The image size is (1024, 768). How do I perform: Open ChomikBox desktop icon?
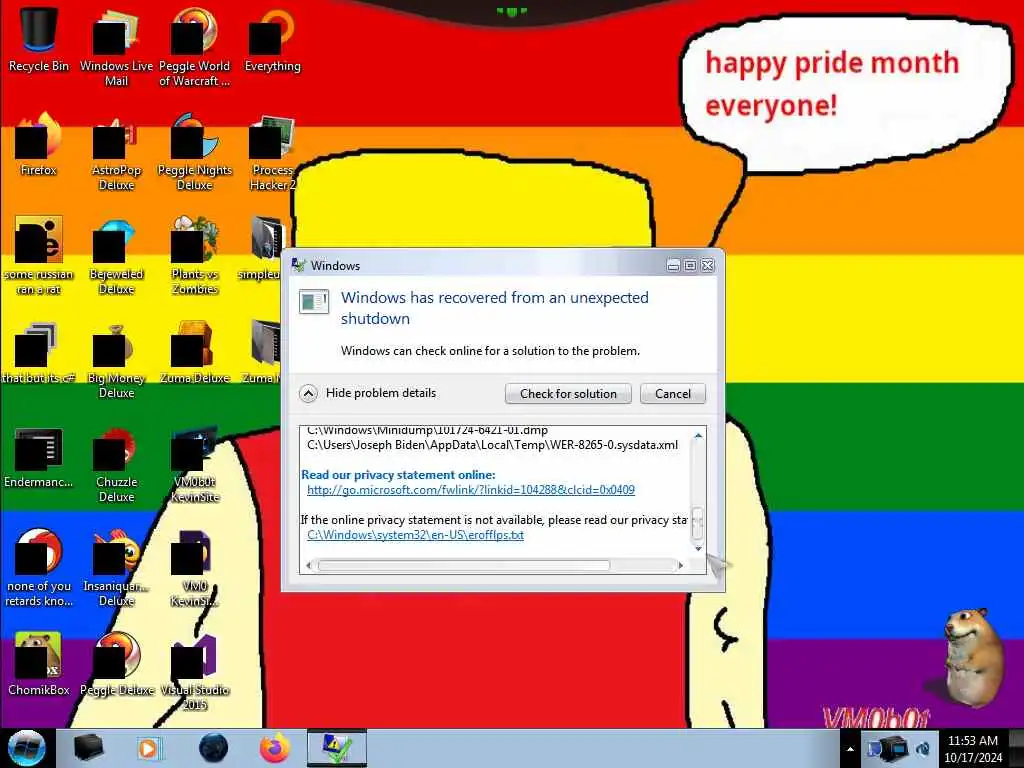pyautogui.click(x=39, y=664)
